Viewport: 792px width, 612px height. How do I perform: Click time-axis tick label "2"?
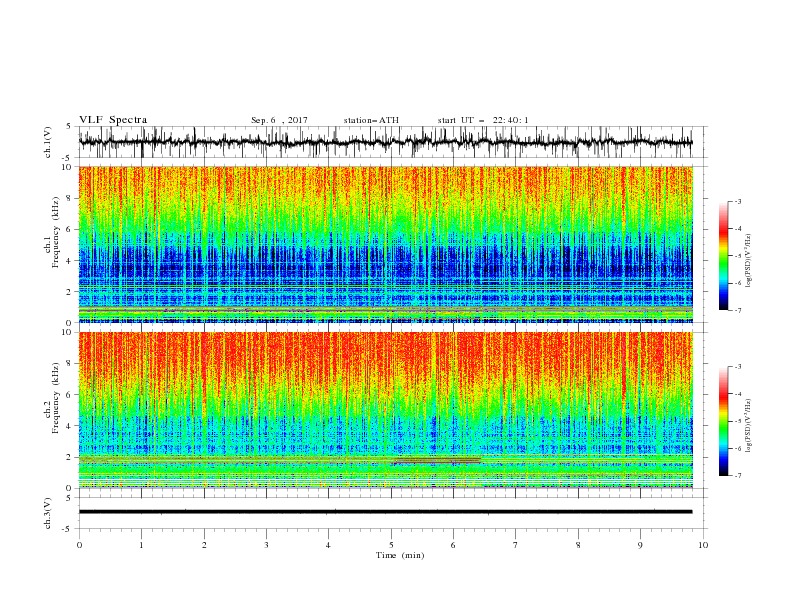204,545
